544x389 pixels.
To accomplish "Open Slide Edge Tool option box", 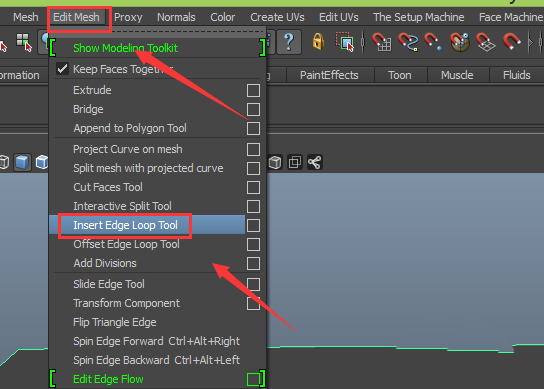I will (253, 285).
